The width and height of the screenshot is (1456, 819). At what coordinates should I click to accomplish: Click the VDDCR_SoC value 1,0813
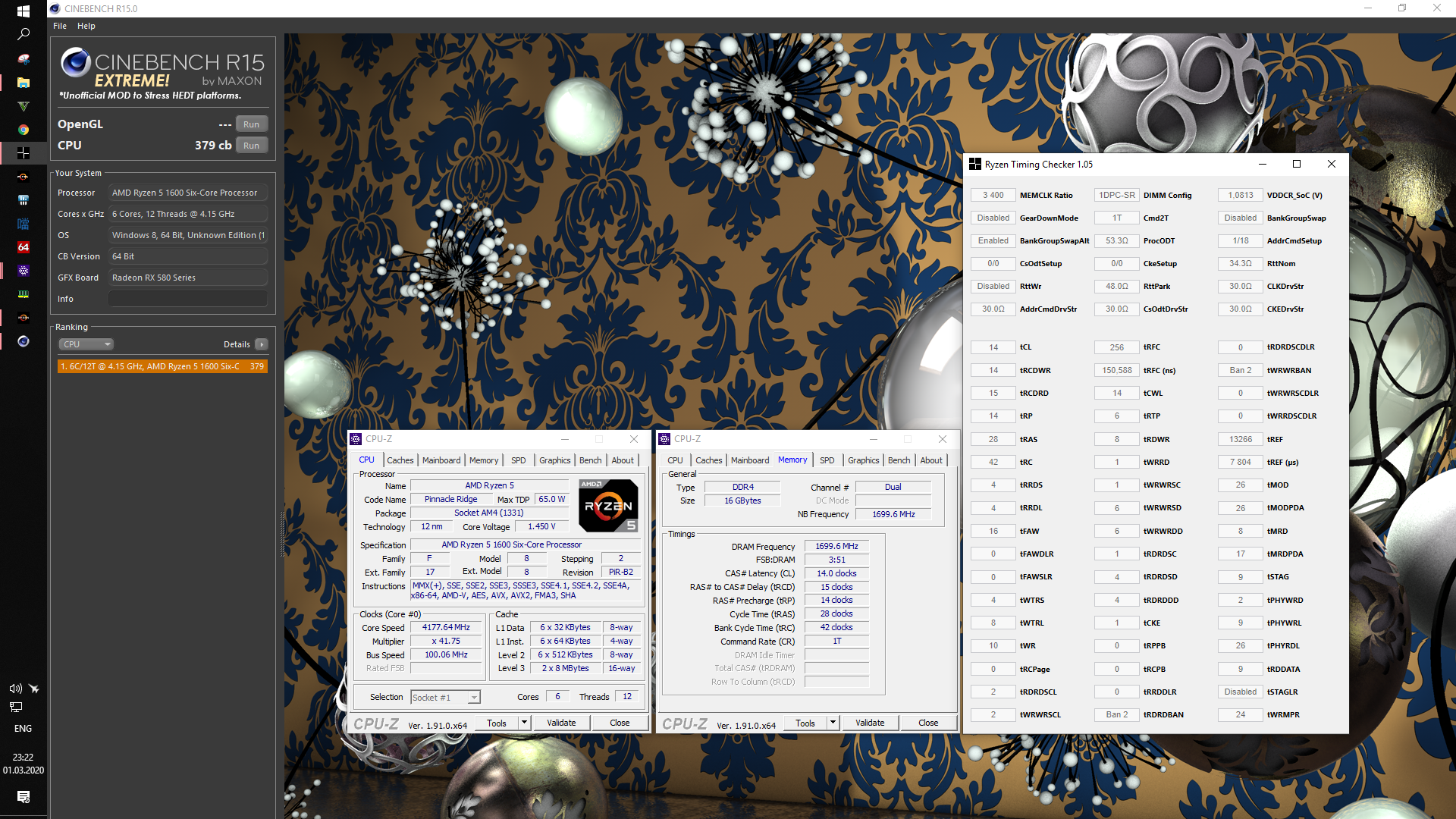point(1241,195)
